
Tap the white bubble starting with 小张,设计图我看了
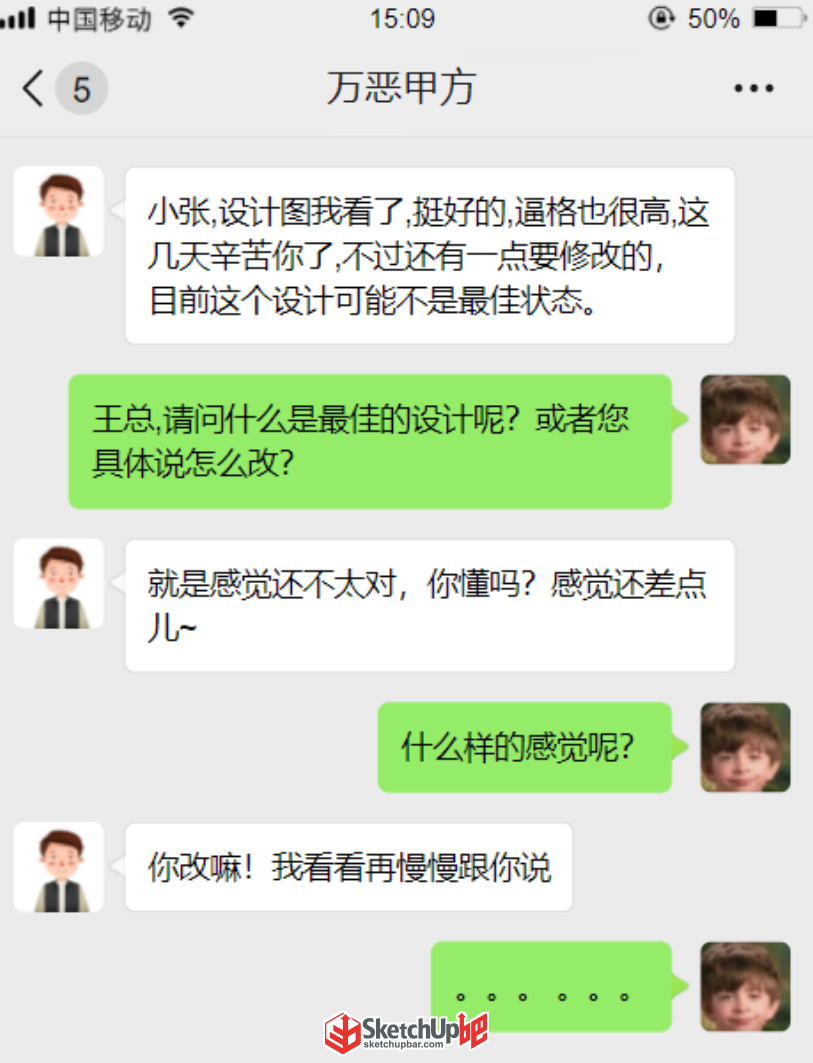[x=430, y=256]
